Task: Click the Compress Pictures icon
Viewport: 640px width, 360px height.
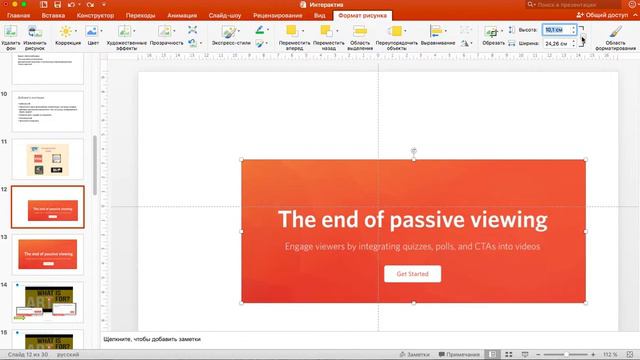Action: 193,29
